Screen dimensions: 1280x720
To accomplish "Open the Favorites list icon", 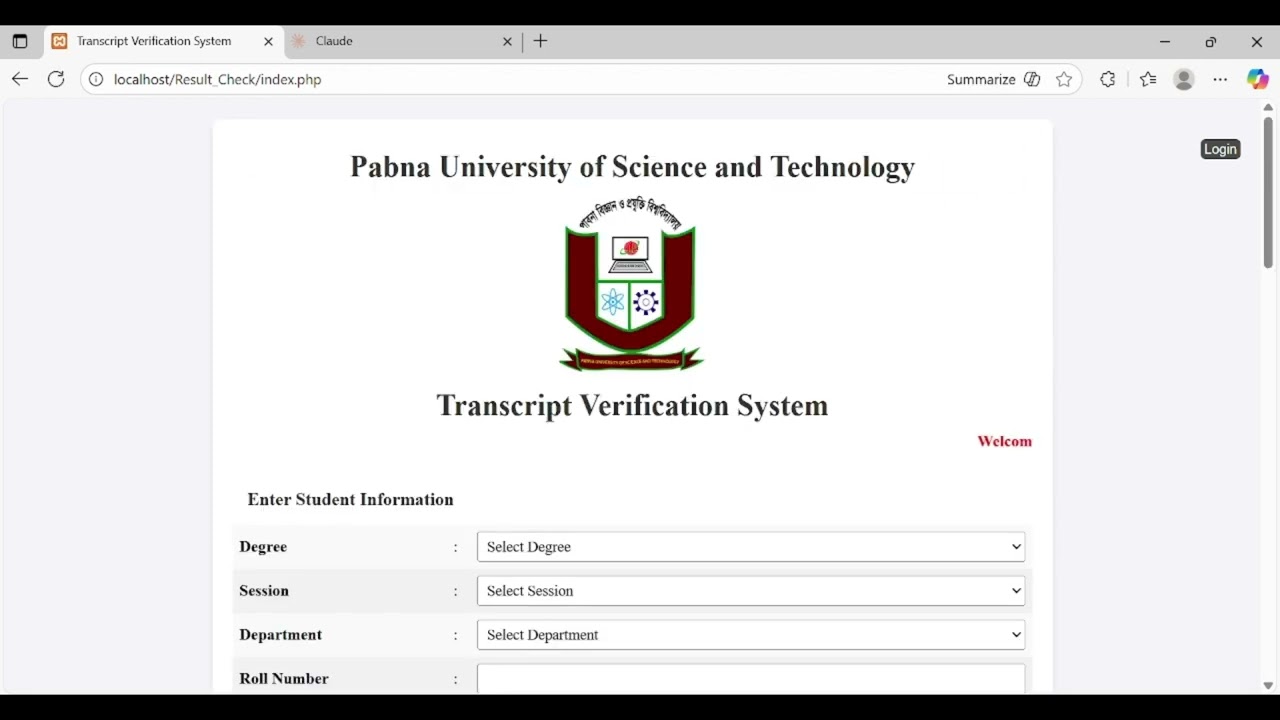I will coord(1148,79).
